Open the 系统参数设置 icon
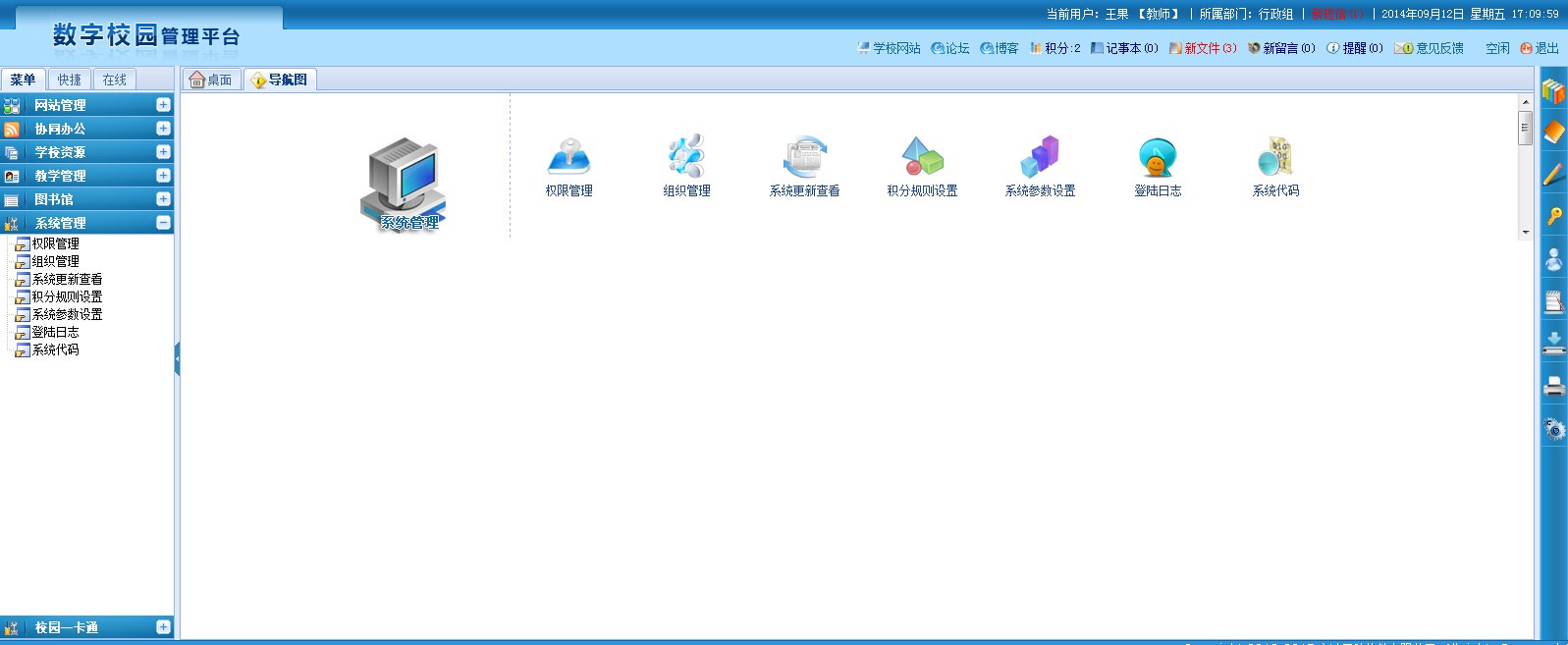The height and width of the screenshot is (645, 1568). tap(1040, 158)
